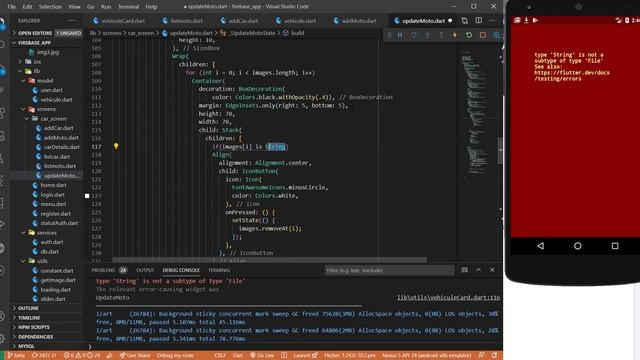Switch to the OUTPUT panel tab
This screenshot has width=640, height=360.
tap(145, 270)
